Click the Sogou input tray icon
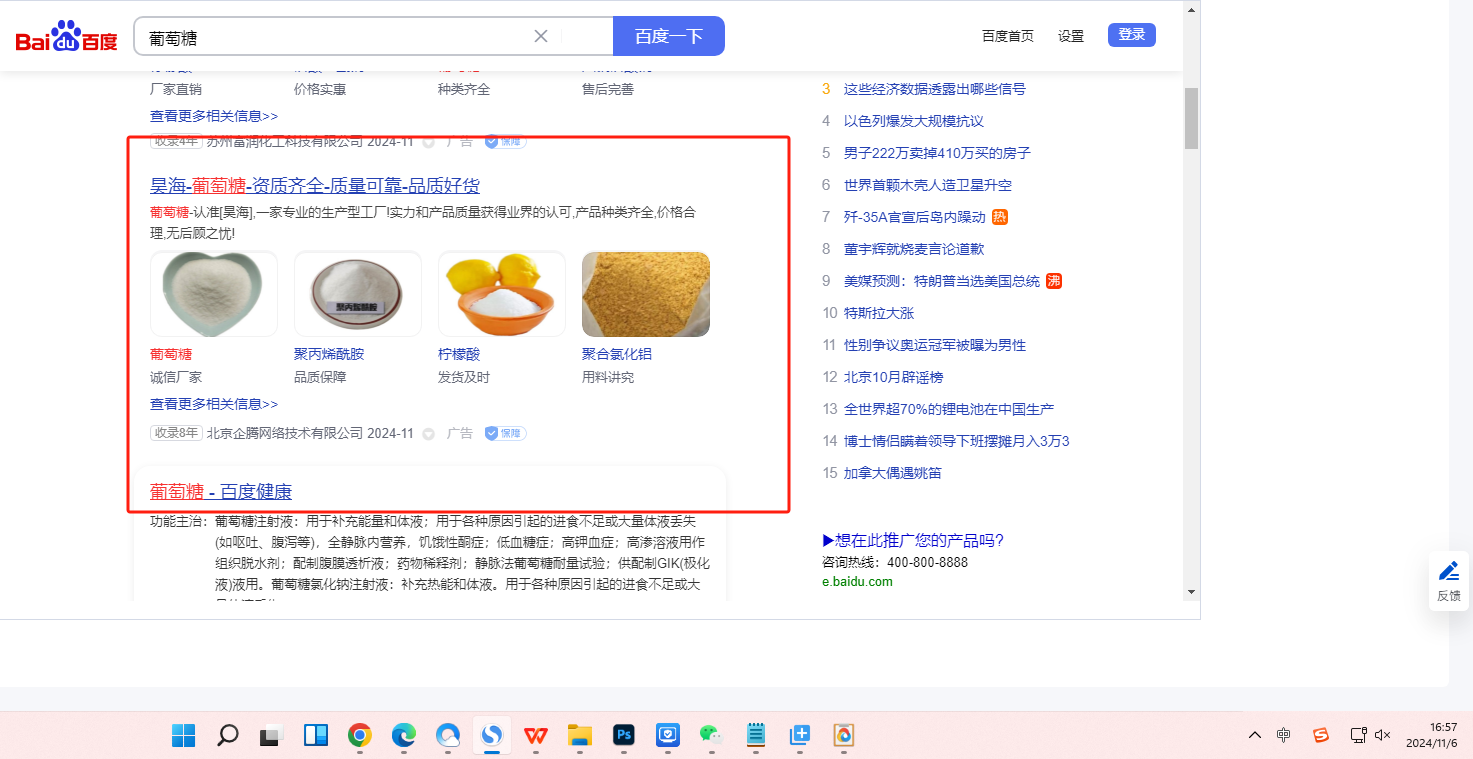1473x759 pixels. pos(1321,736)
